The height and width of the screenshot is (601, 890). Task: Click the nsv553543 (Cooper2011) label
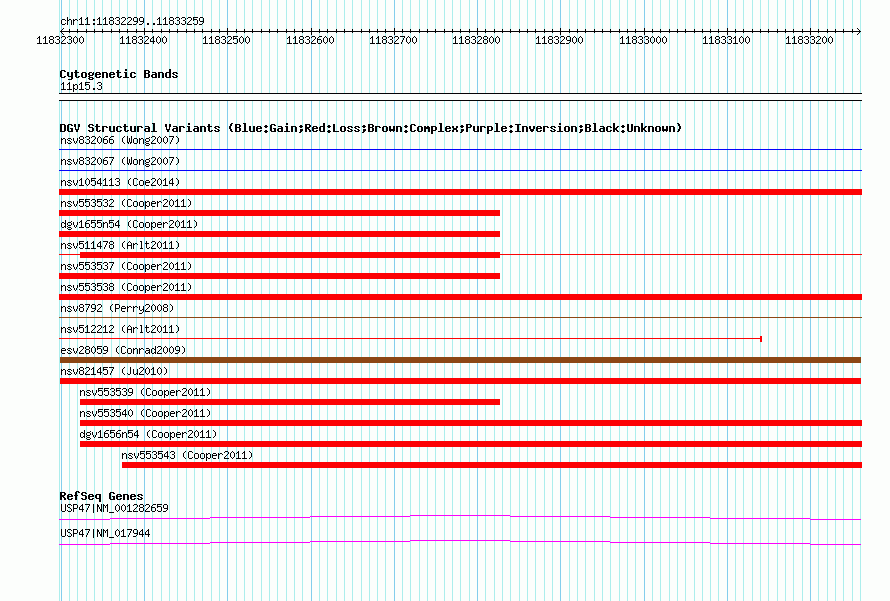[187, 455]
